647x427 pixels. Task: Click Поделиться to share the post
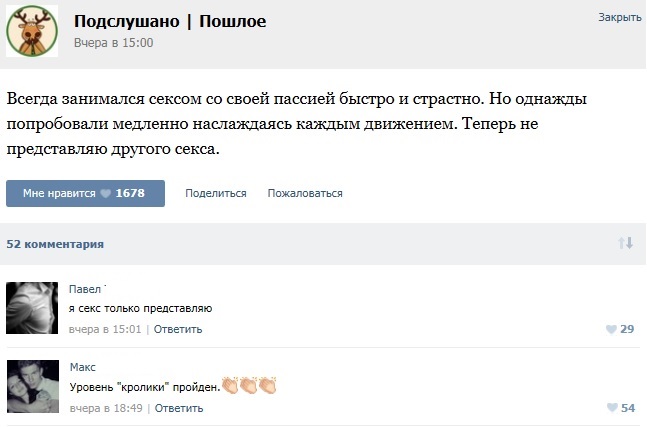[x=215, y=193]
